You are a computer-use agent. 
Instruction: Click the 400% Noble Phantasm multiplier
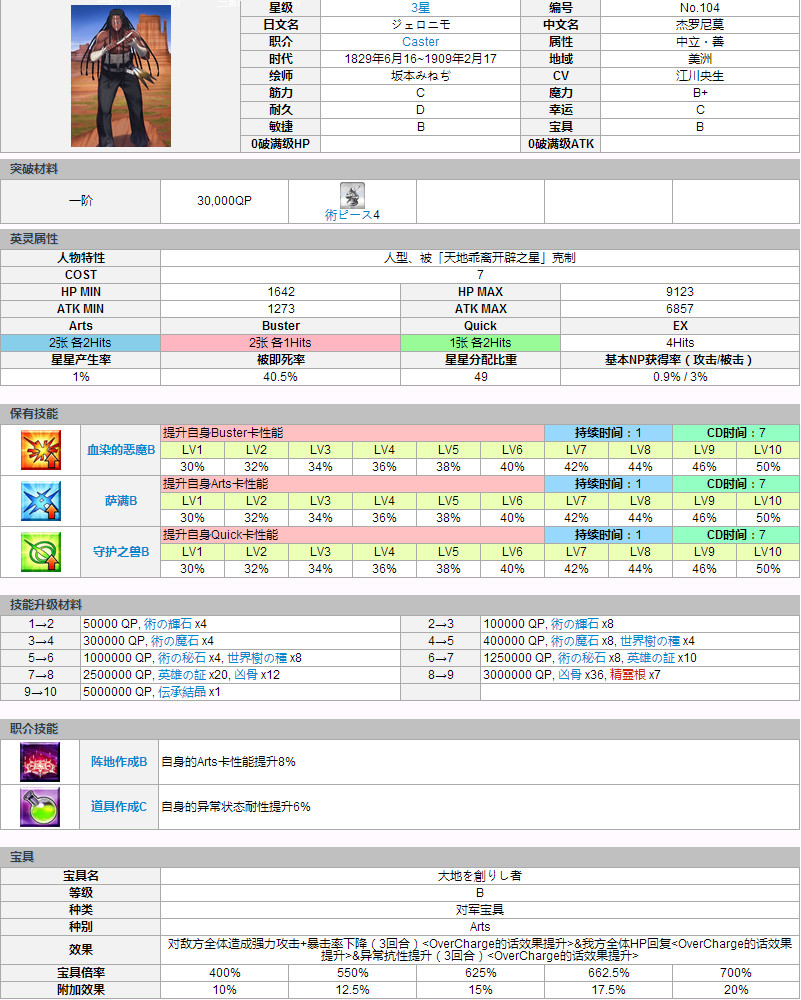(224, 973)
